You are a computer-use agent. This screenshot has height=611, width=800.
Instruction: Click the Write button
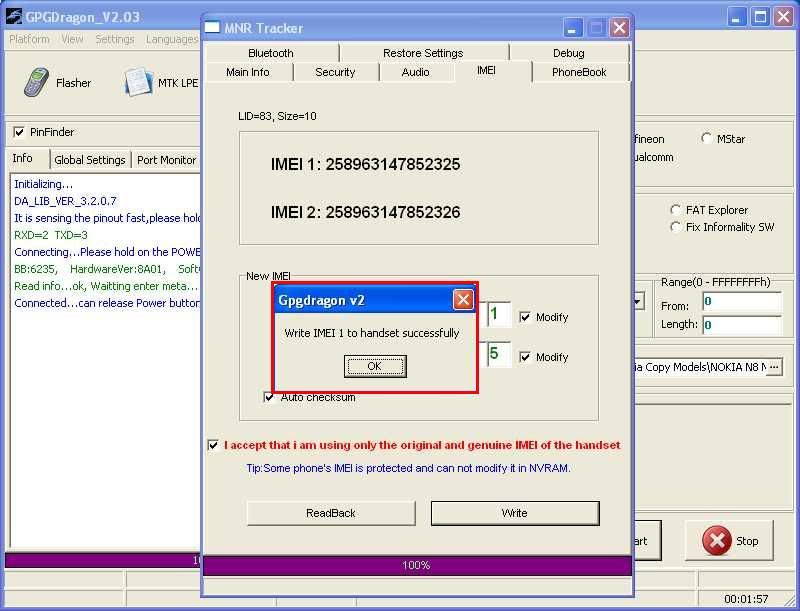515,513
